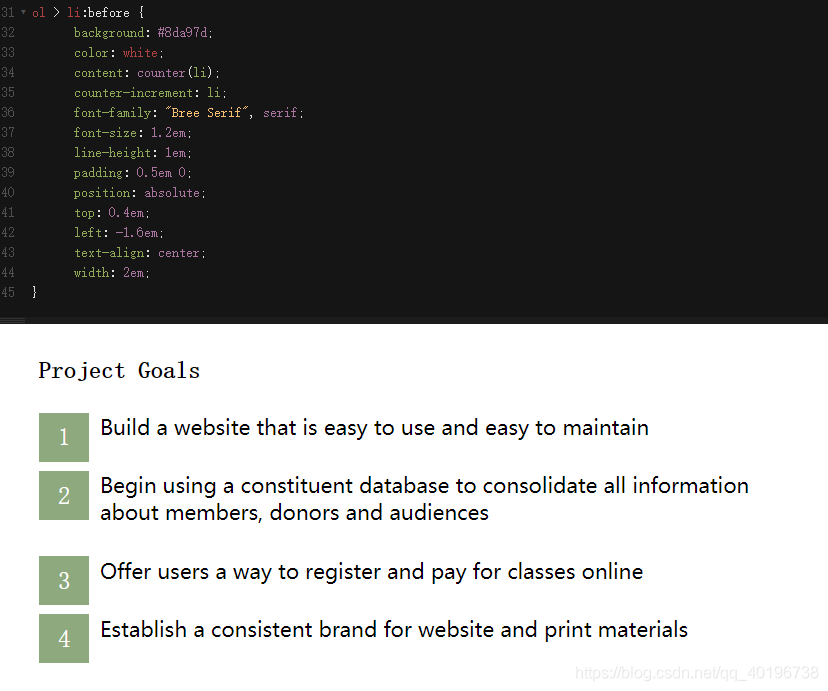Click the green number 4 box

(64, 639)
